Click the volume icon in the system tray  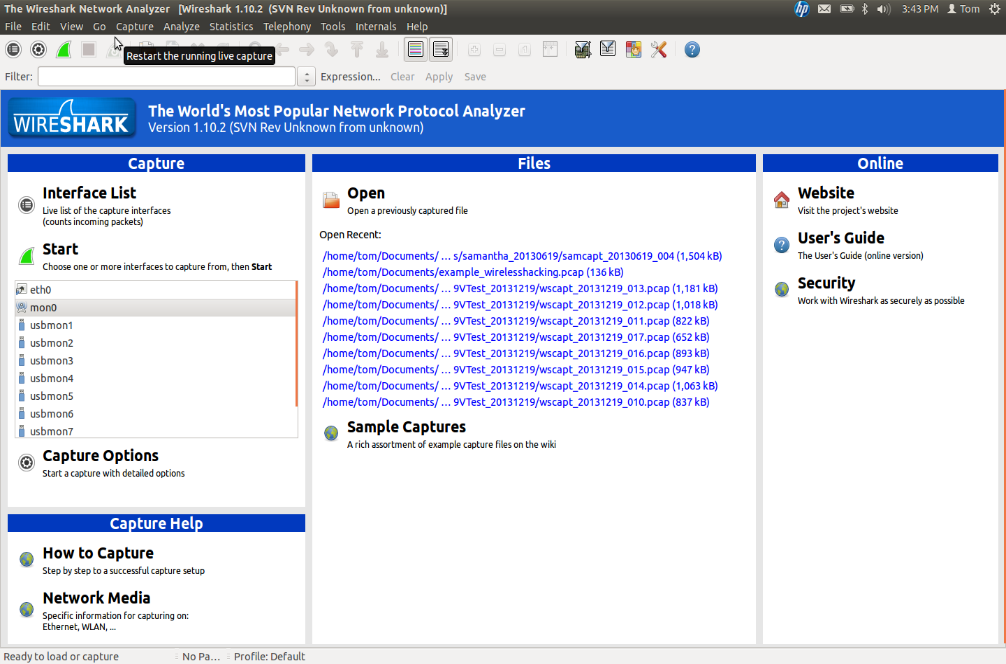pyautogui.click(x=883, y=9)
